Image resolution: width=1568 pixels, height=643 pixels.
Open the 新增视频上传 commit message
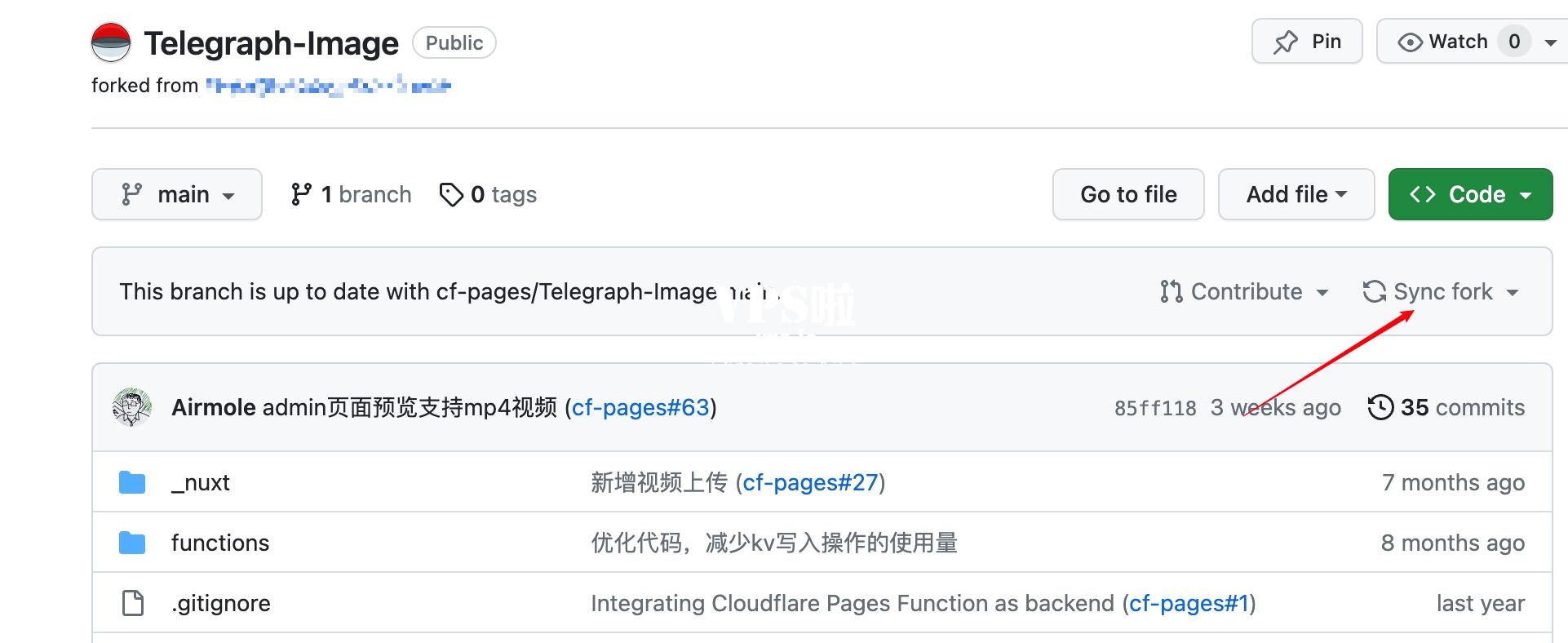tap(659, 482)
